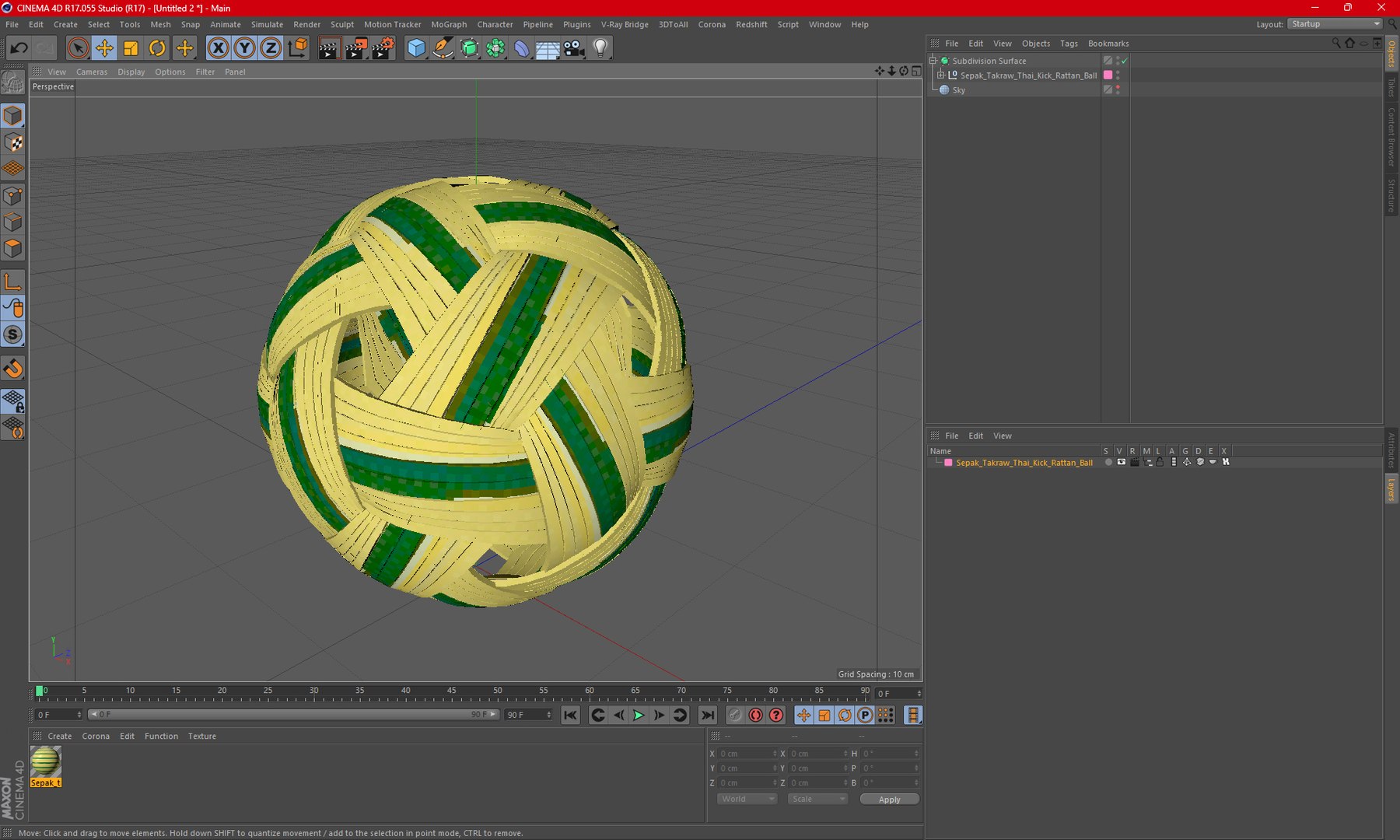Go to start of animation
The image size is (1400, 840).
pyautogui.click(x=570, y=715)
